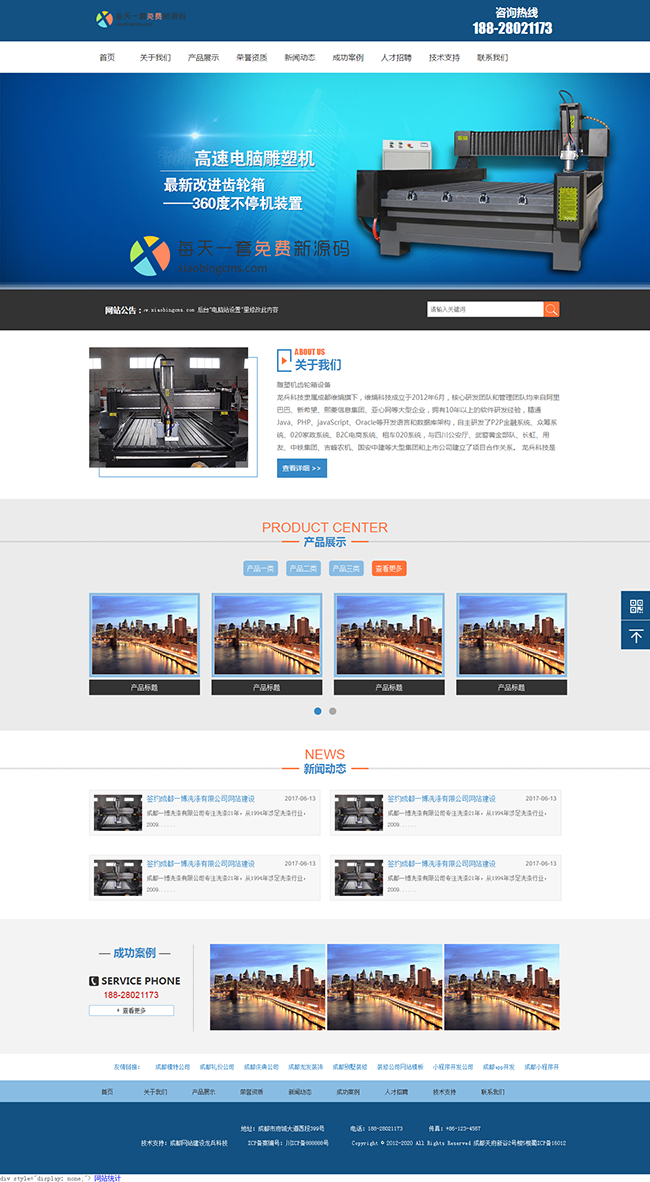Click 关于我们 in footer navigation bar
650x1182 pixels.
tap(155, 1092)
